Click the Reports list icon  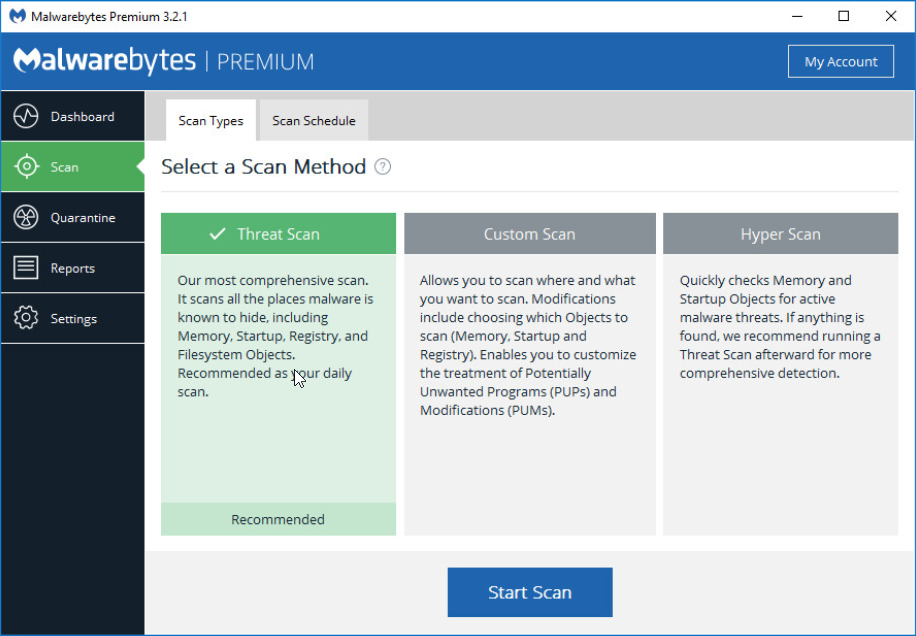tap(26, 267)
